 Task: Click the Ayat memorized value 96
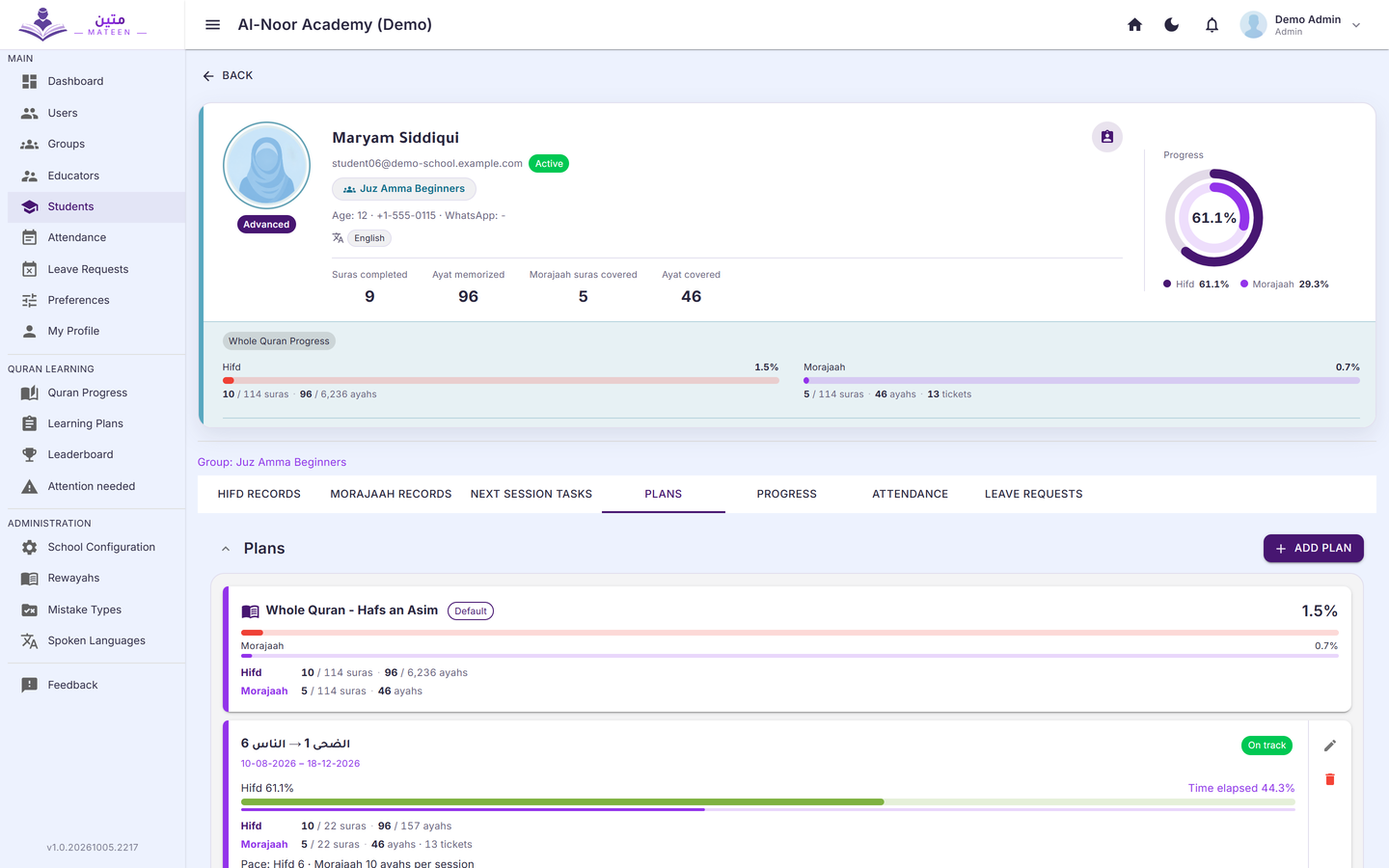(469, 297)
